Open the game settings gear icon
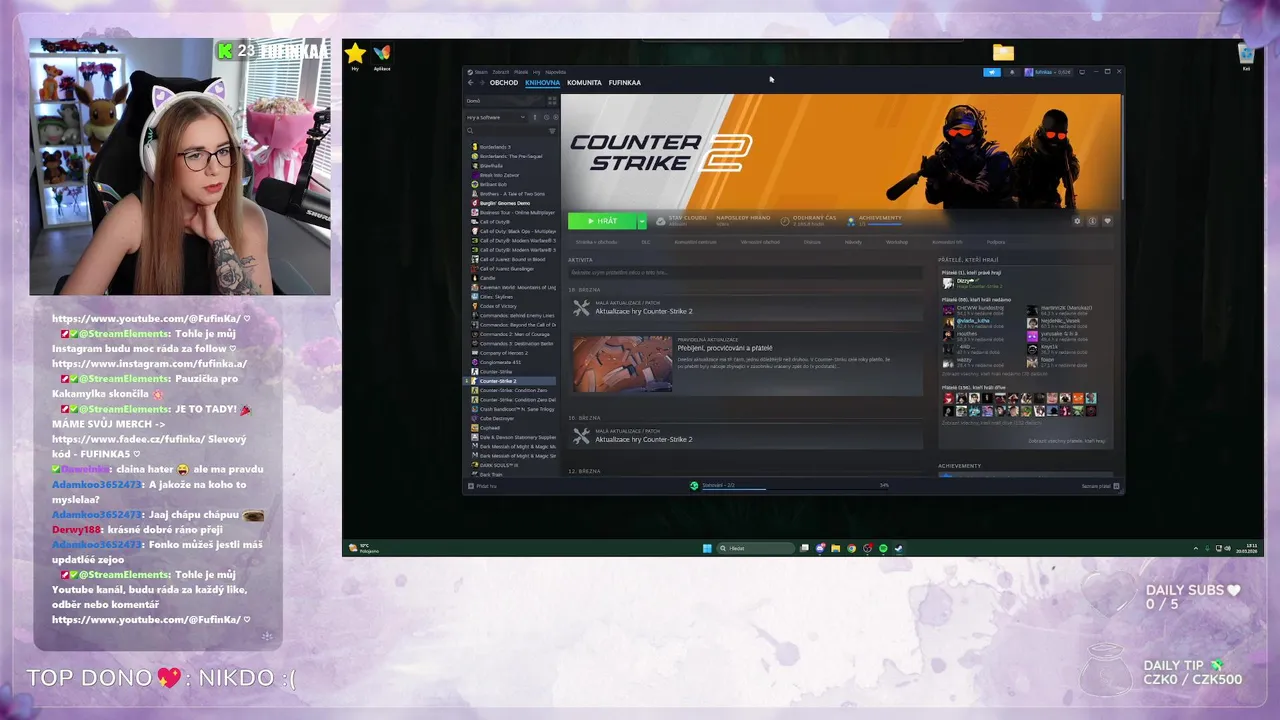 (1077, 221)
